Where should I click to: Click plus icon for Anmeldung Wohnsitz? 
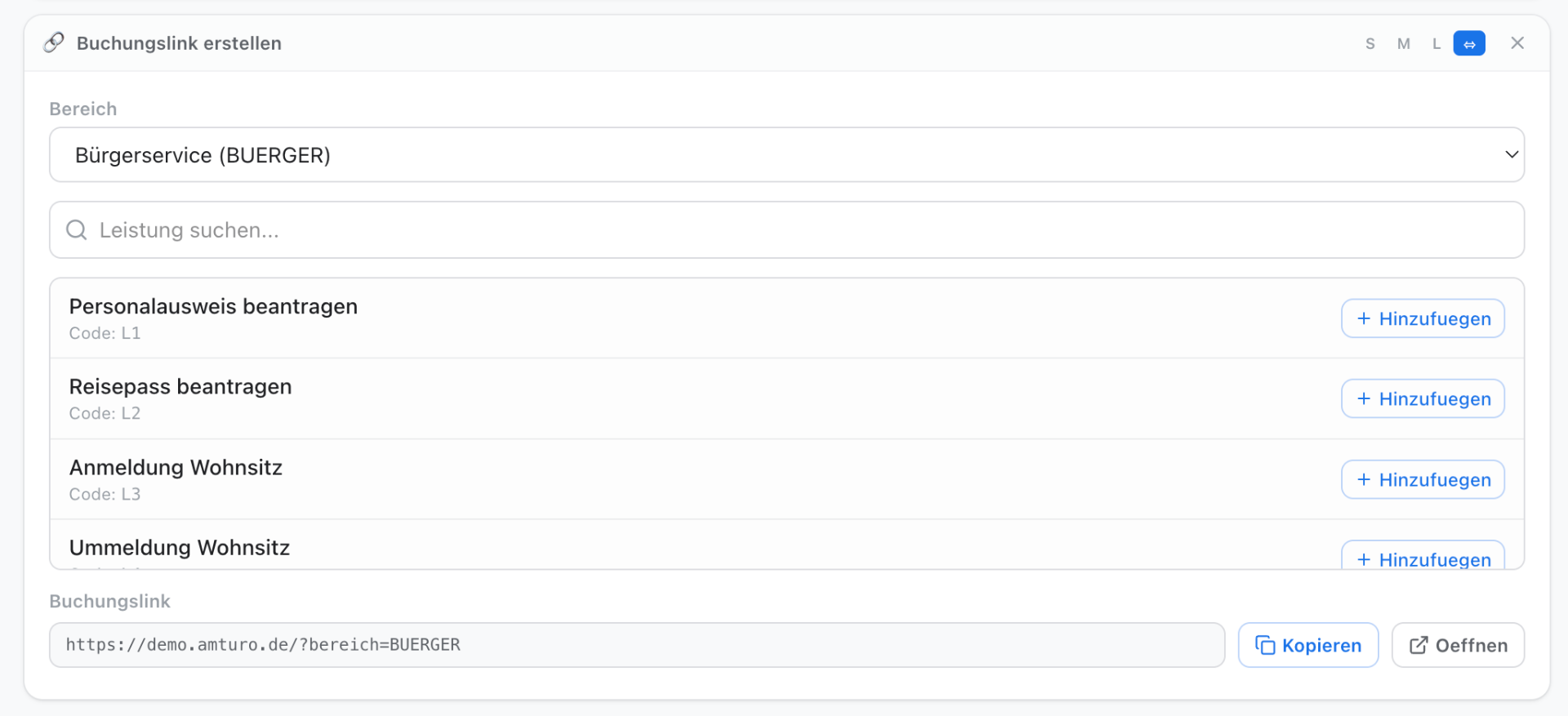(x=1364, y=479)
